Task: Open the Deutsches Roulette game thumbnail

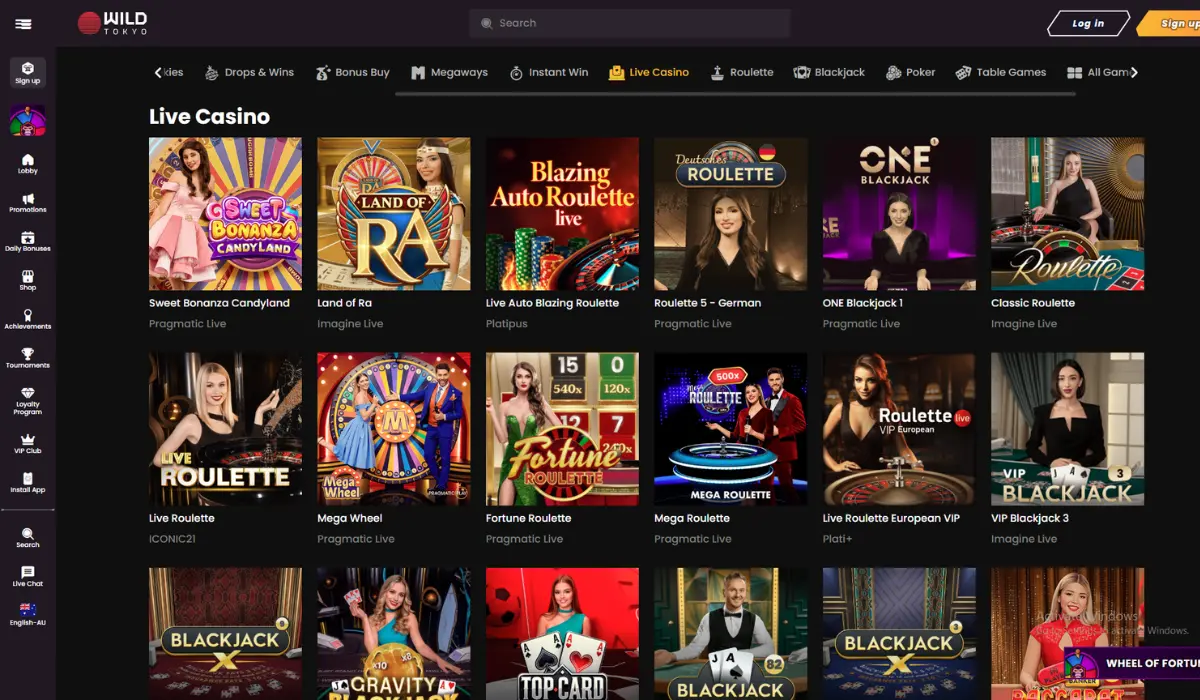Action: [x=731, y=214]
